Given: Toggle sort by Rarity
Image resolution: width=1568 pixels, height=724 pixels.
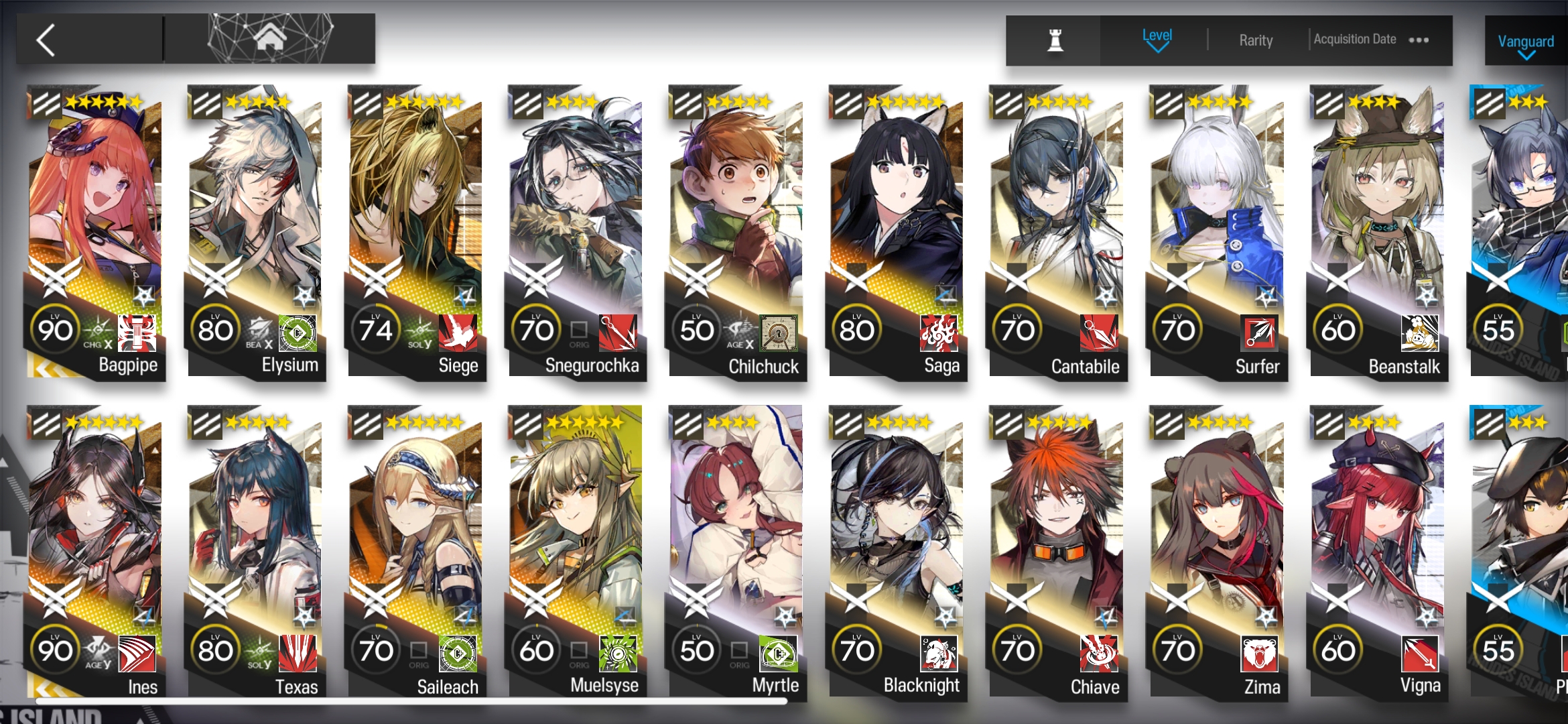Looking at the screenshot, I should (x=1256, y=40).
